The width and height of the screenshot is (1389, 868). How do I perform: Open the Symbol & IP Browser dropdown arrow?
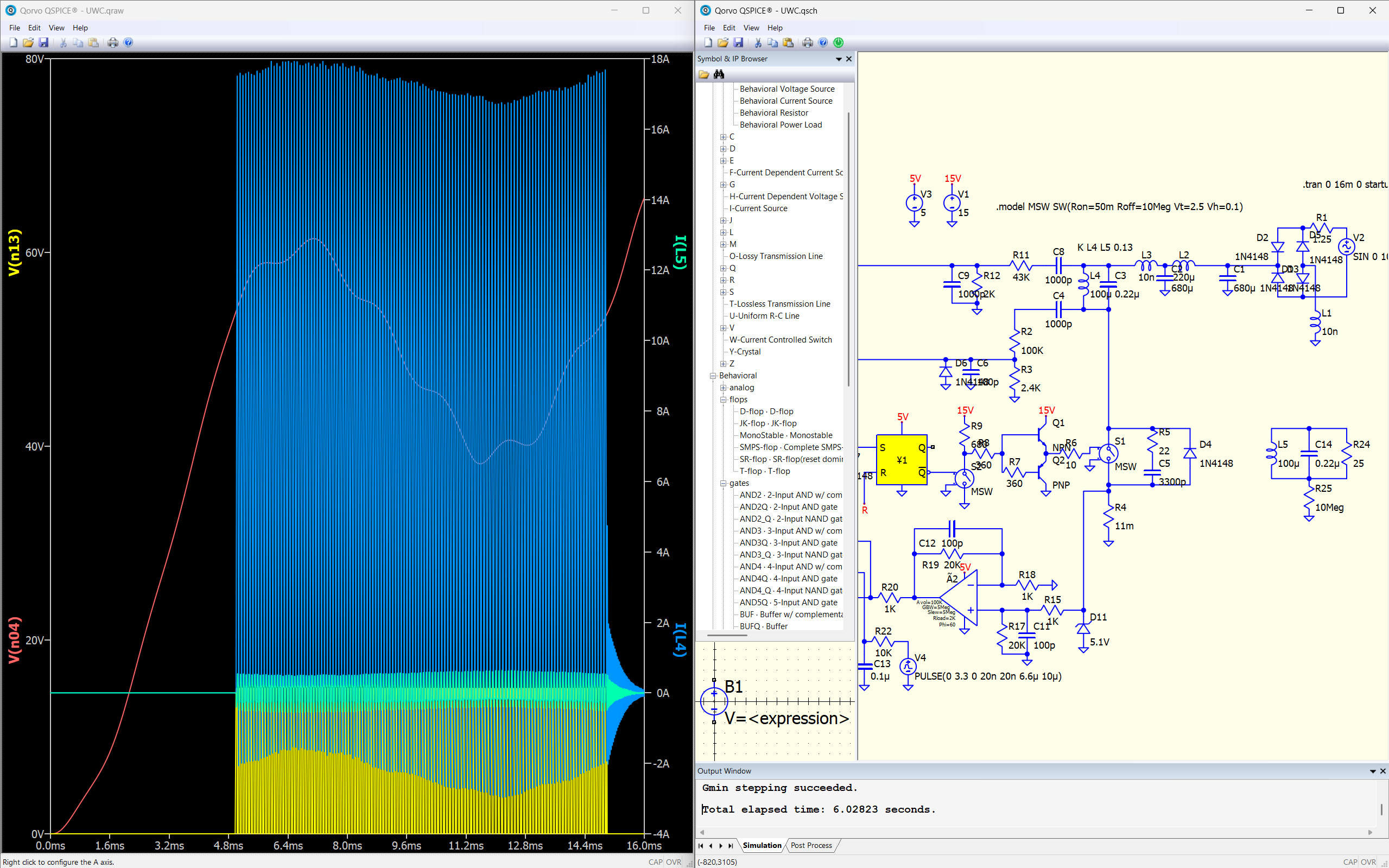pos(839,59)
